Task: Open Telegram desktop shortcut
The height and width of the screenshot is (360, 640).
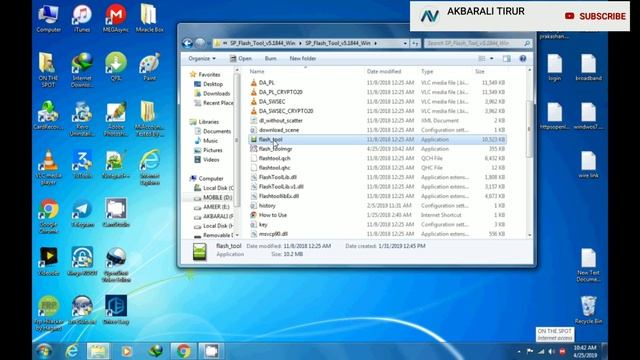Action: [x=82, y=213]
